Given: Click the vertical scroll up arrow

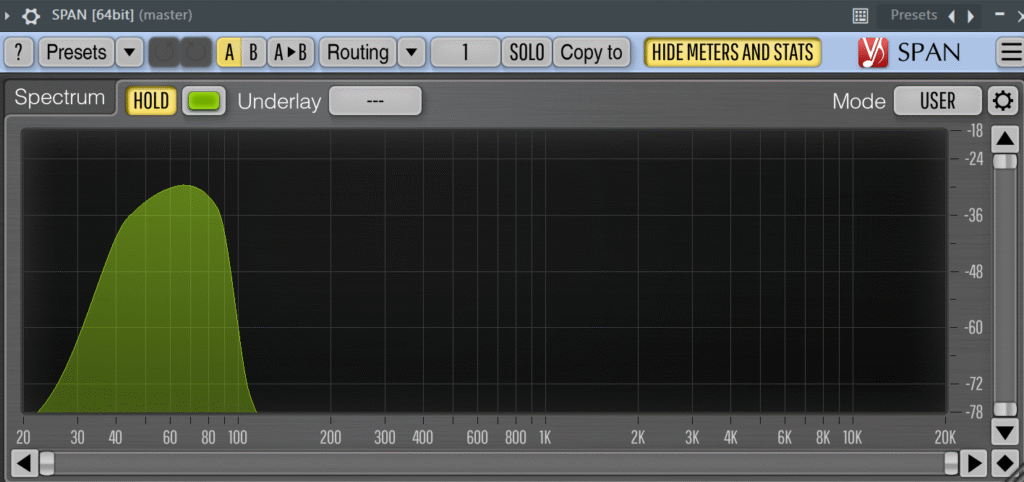Looking at the screenshot, I should [x=1004, y=139].
